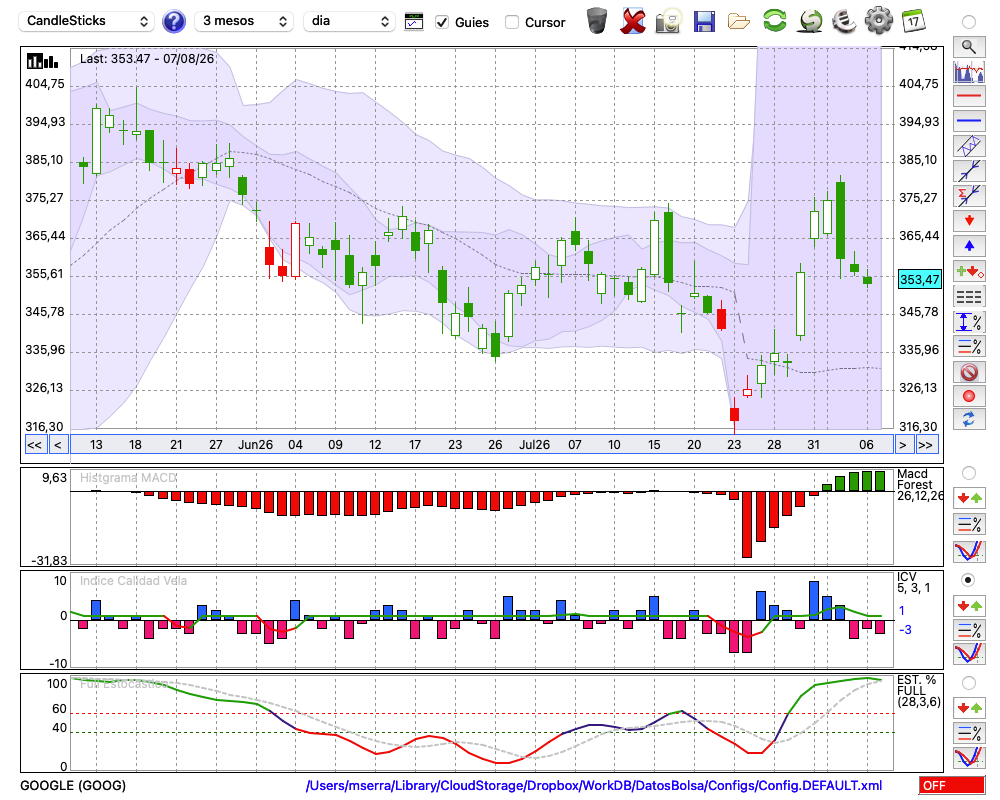This screenshot has width=1000, height=800.
Task: Open the yellow folder icon
Action: point(739,22)
